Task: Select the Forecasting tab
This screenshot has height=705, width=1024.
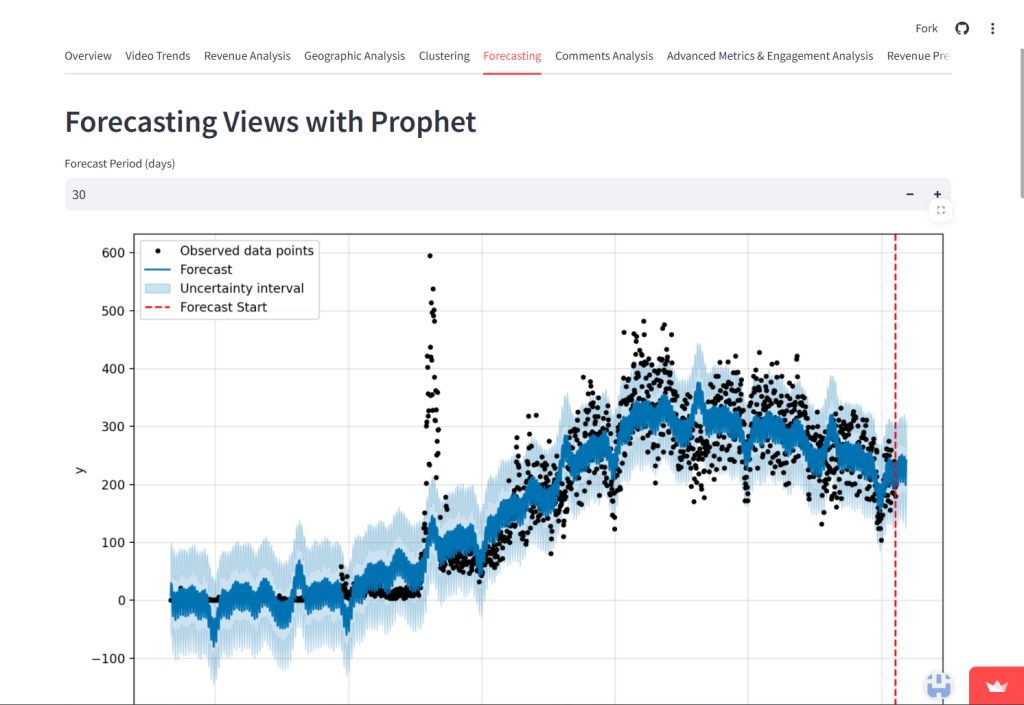Action: pyautogui.click(x=512, y=56)
